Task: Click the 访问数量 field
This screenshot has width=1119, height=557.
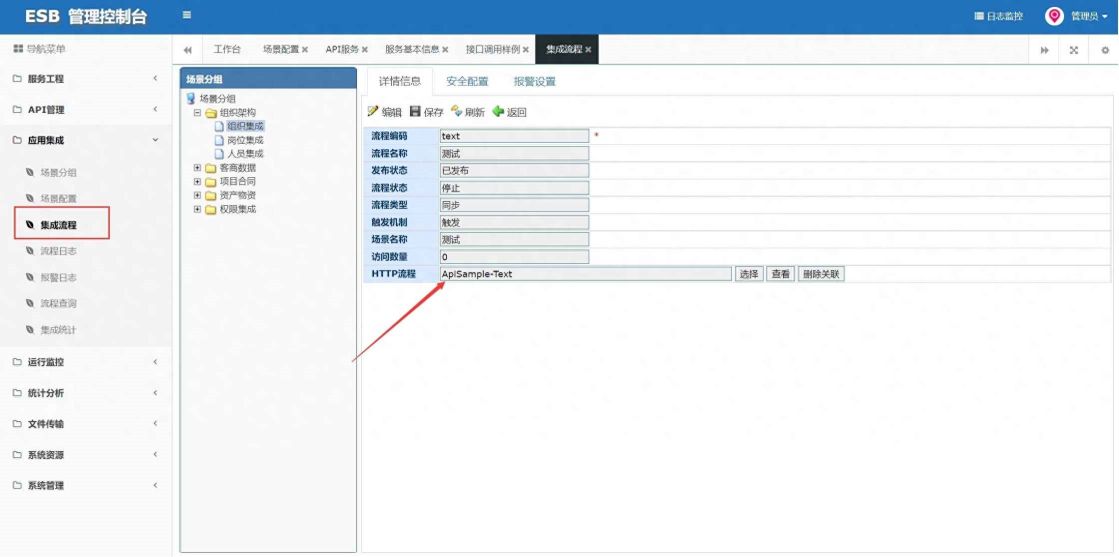Action: click(514, 256)
